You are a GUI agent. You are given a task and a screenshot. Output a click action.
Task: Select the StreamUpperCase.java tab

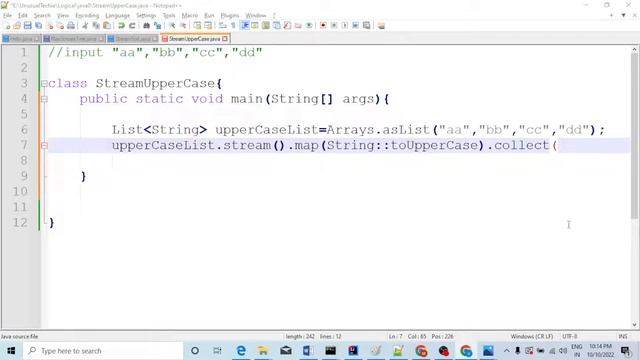pyautogui.click(x=195, y=39)
